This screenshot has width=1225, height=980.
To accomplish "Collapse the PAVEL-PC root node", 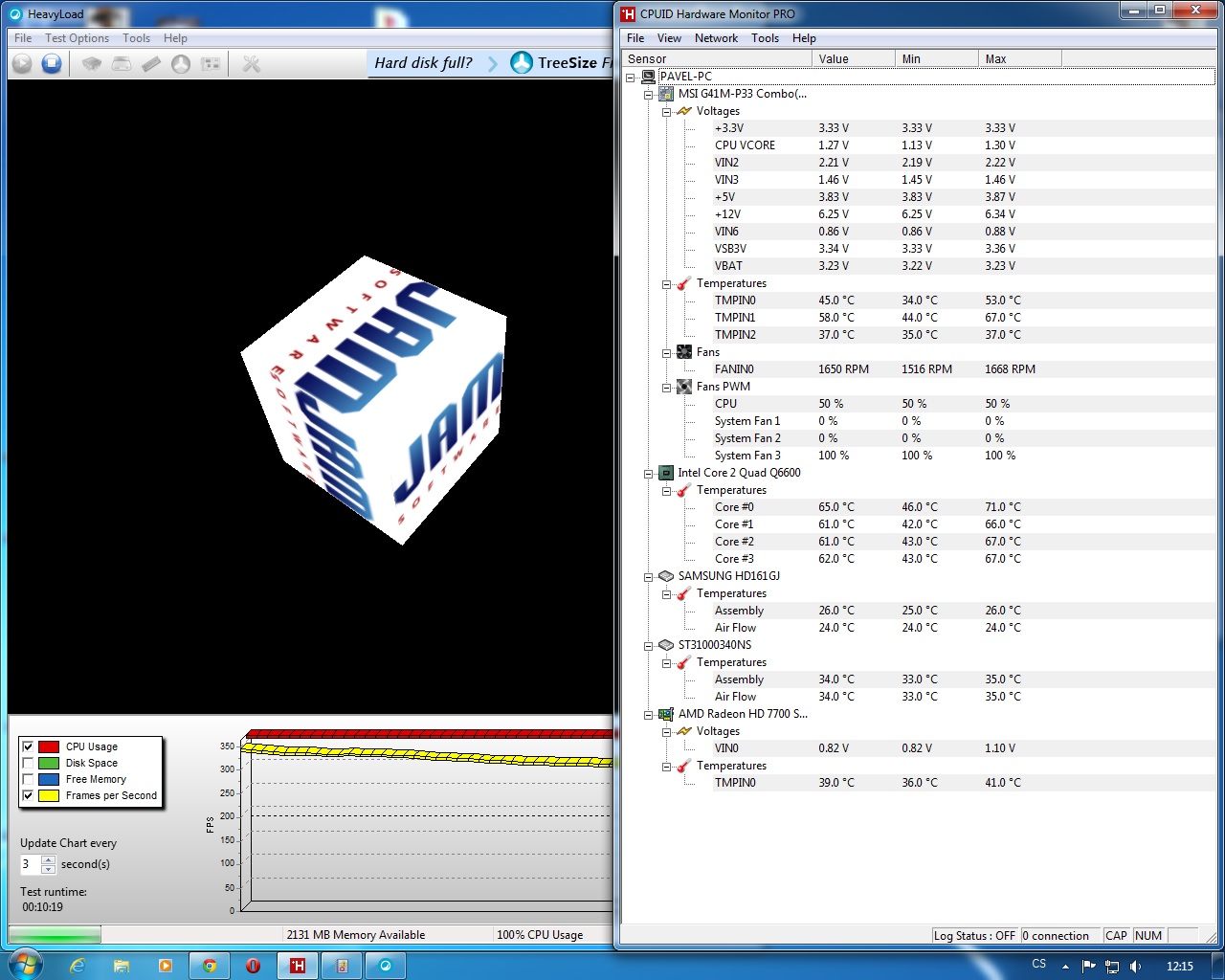I will point(630,78).
